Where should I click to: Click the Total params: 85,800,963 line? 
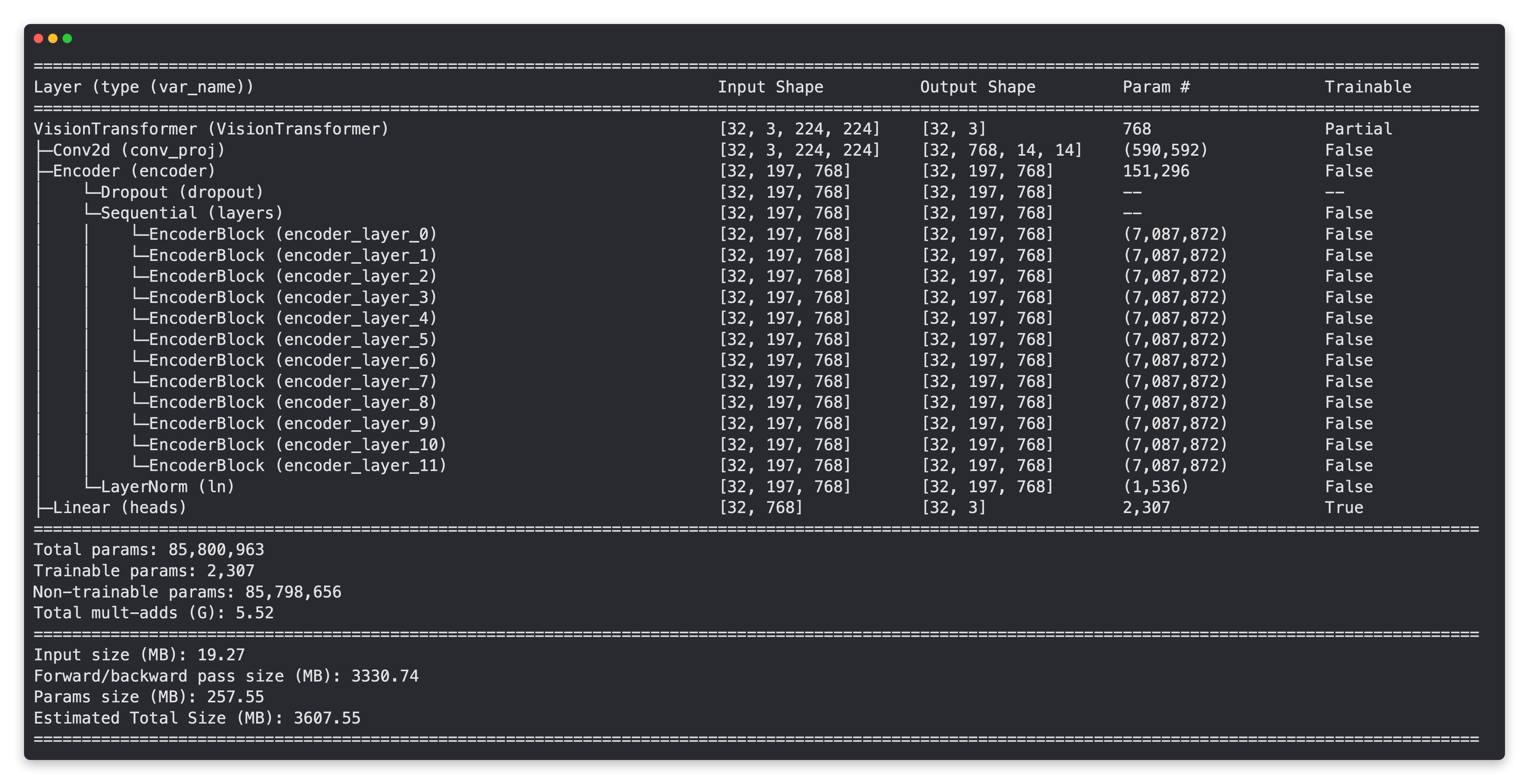[x=148, y=549]
